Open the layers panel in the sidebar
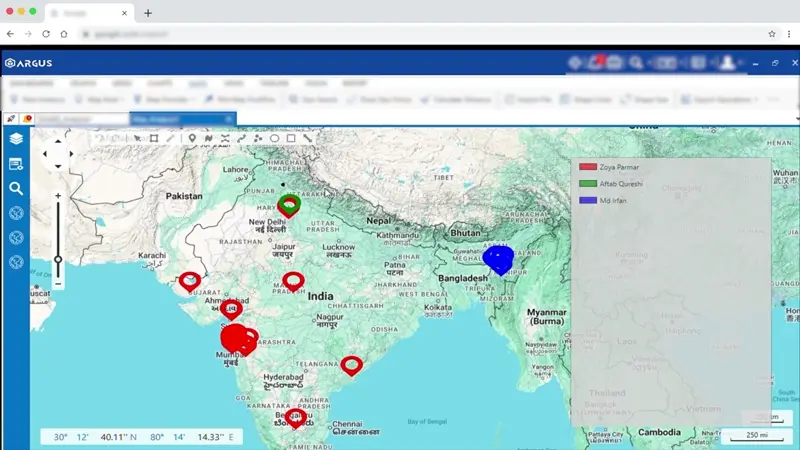800x450 pixels. pos(16,139)
